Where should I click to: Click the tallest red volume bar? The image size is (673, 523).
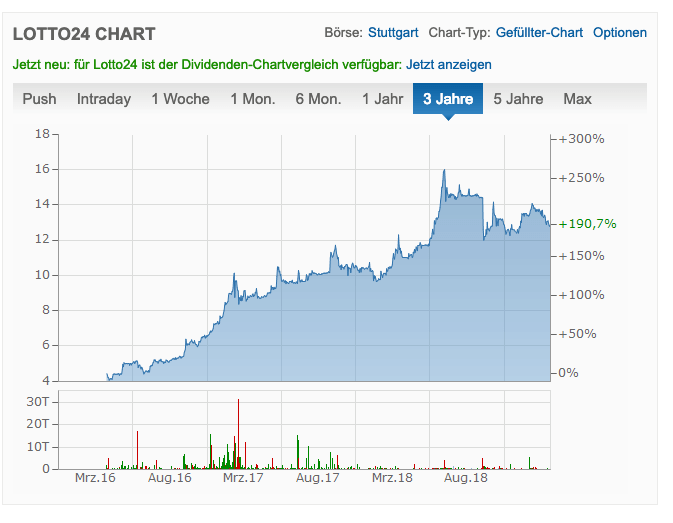238,434
